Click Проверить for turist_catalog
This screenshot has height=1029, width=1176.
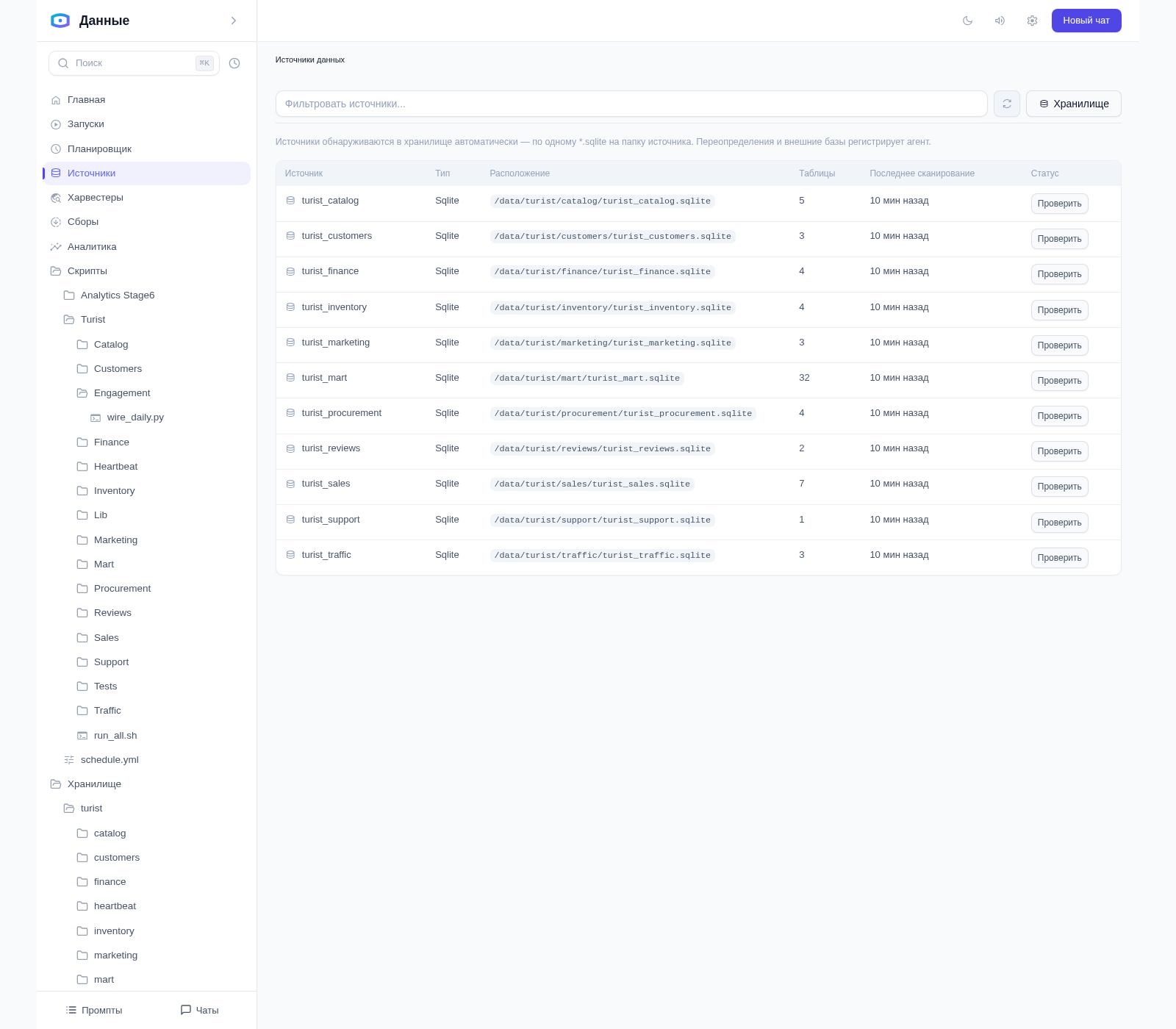(1059, 204)
